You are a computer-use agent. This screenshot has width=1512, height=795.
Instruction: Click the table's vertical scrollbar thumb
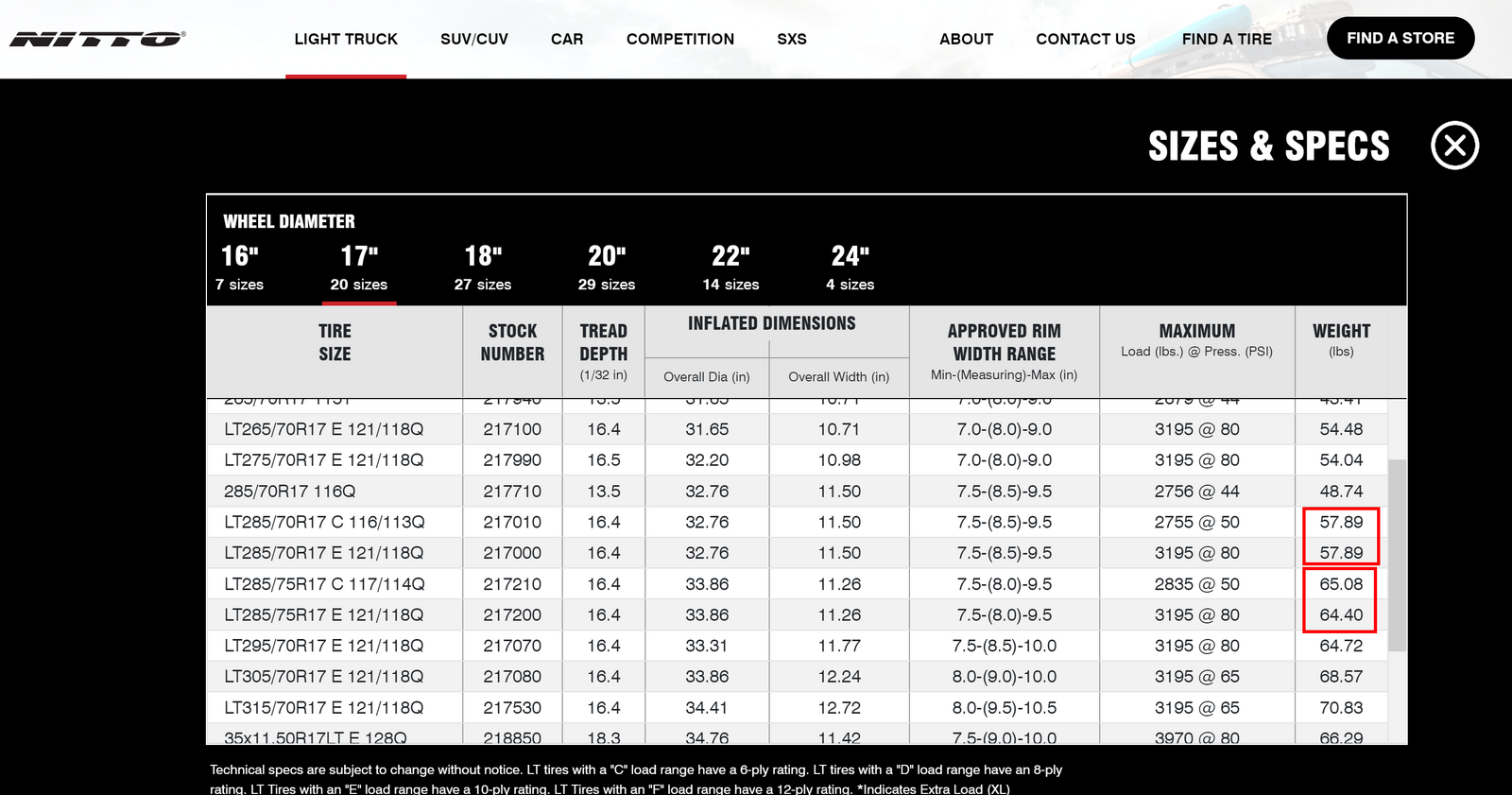(1397, 555)
